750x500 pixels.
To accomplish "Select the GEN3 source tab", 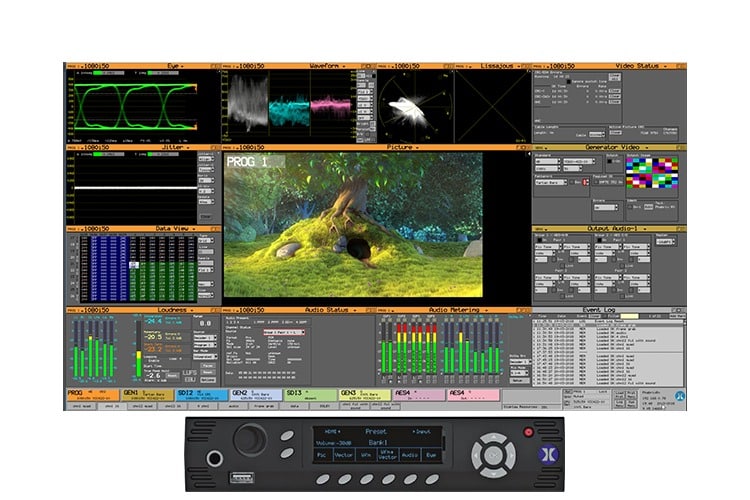I will pos(365,395).
